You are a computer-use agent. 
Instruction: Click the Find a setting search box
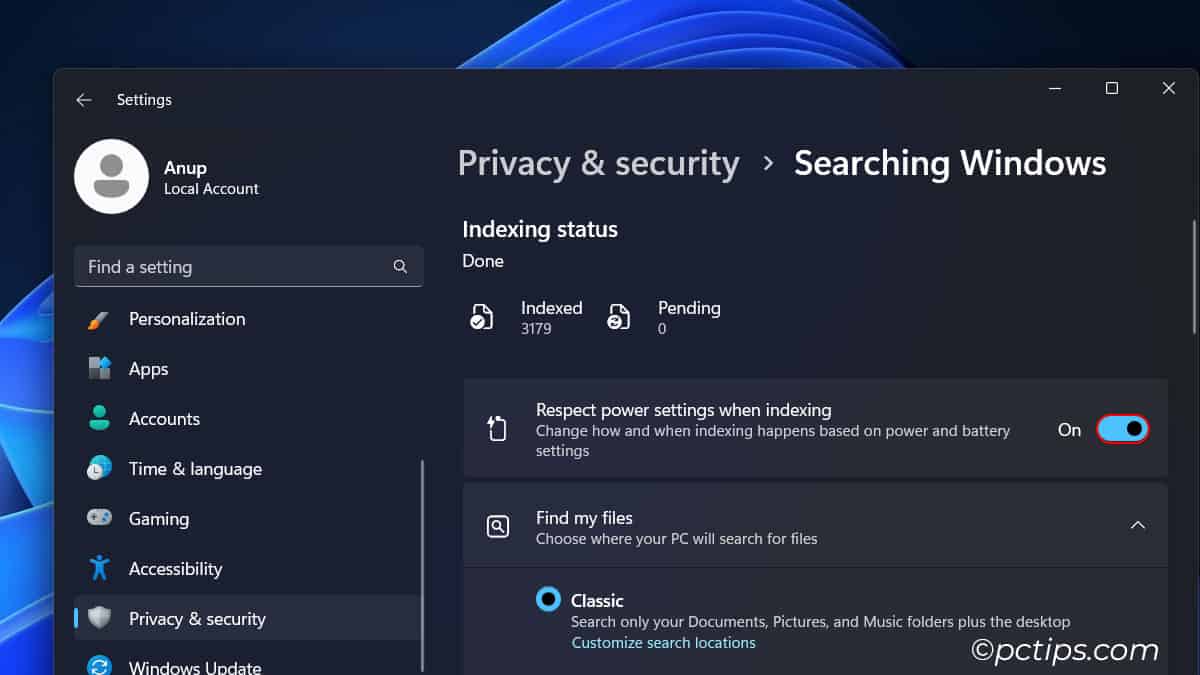(248, 267)
